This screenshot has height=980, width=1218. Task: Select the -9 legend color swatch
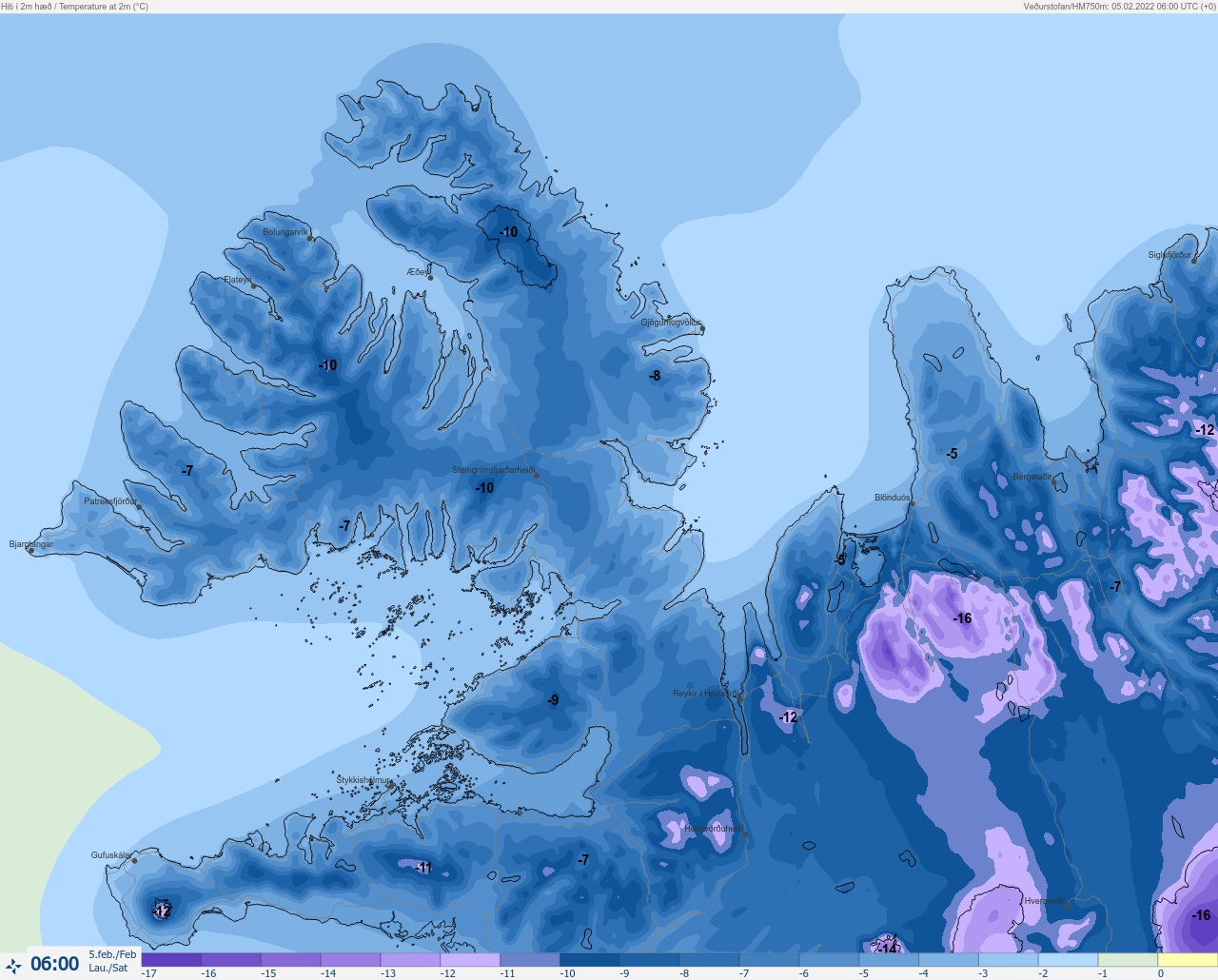click(649, 960)
